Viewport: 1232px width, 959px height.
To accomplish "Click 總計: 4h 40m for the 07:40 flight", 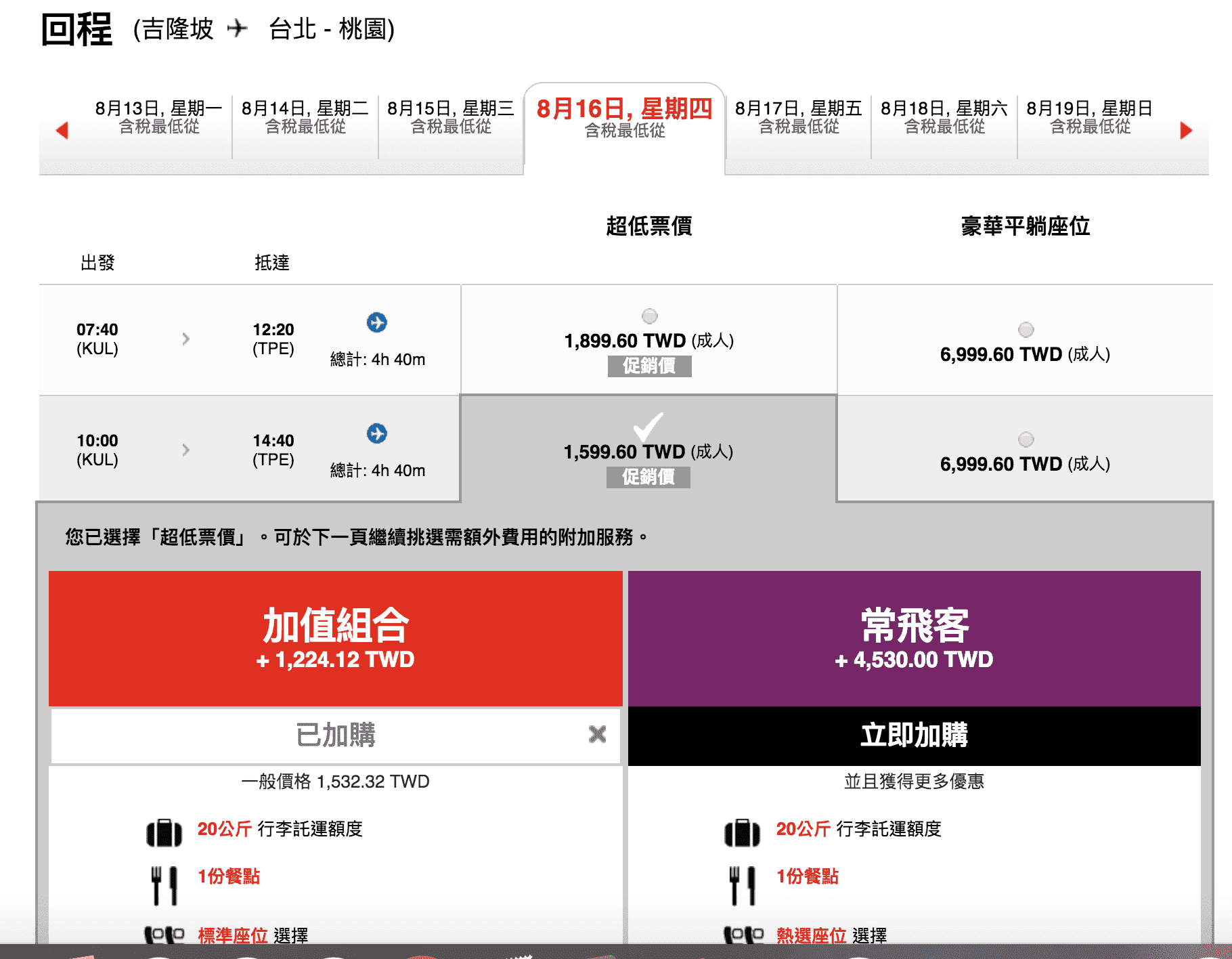I will [378, 360].
